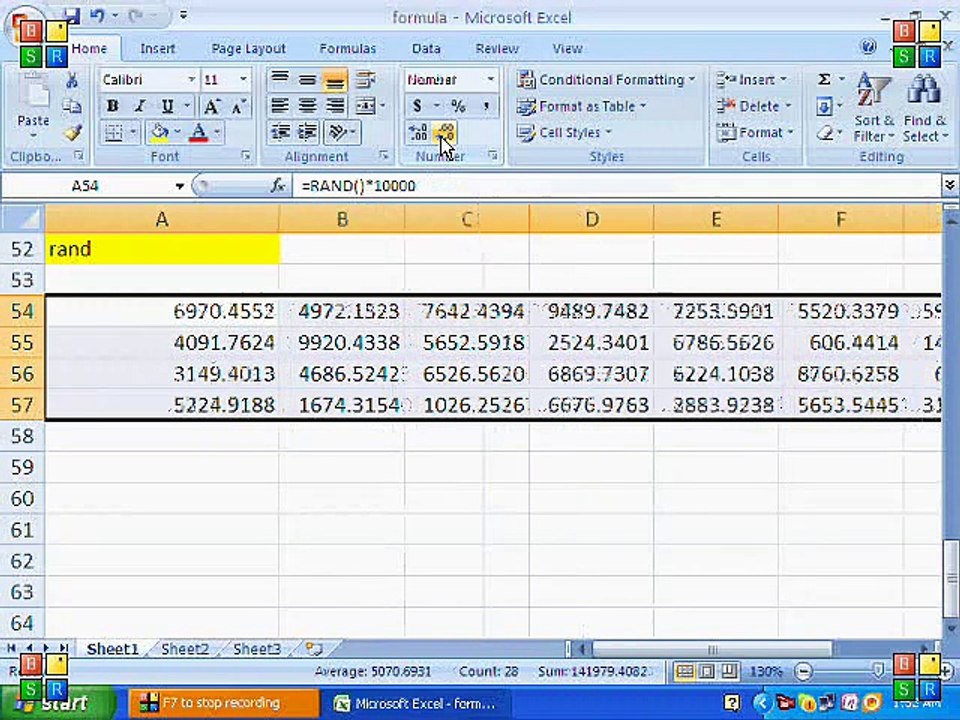Click the Name Box showing A54
Screen dimensions: 960x720
point(86,186)
